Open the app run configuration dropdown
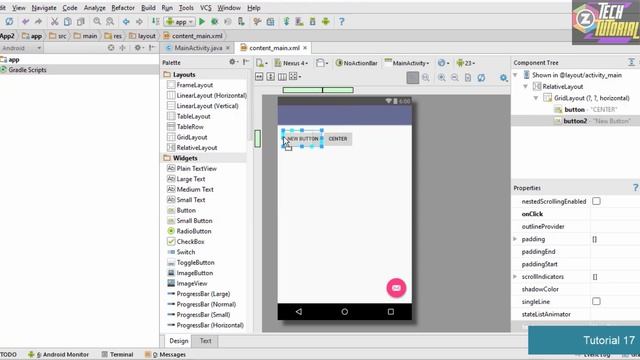 (180, 22)
